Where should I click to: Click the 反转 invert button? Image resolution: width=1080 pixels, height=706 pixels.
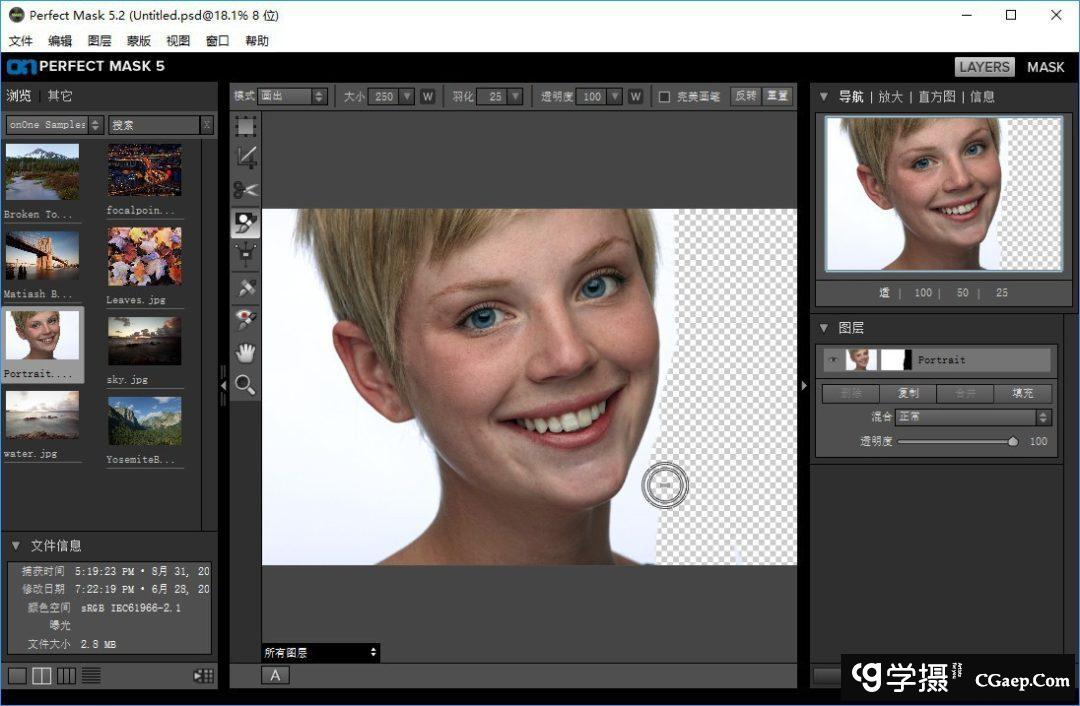coord(746,97)
